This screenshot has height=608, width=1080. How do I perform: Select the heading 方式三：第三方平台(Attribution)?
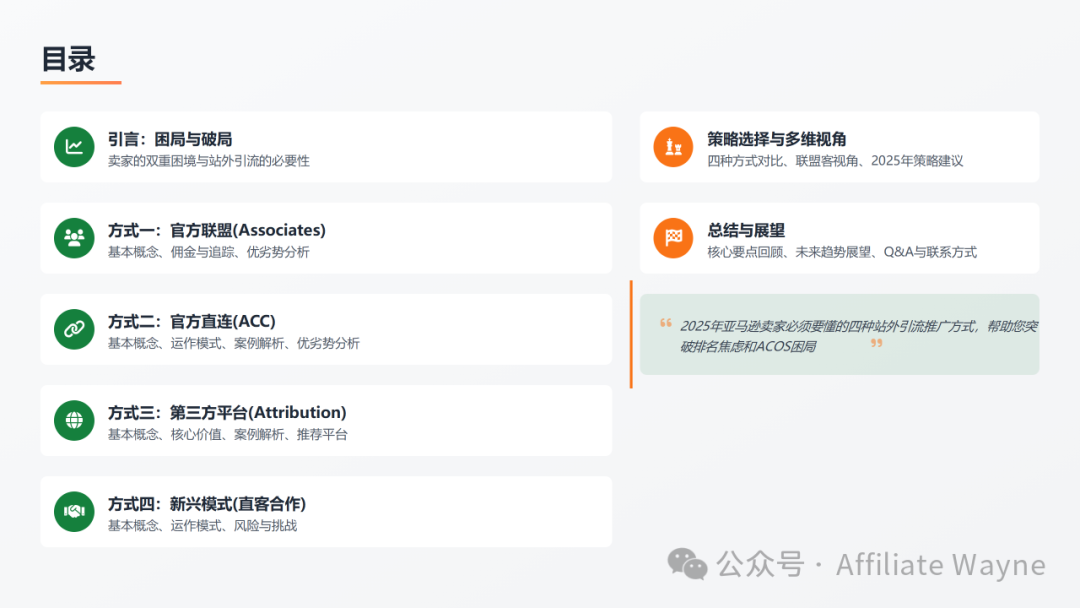pyautogui.click(x=227, y=412)
